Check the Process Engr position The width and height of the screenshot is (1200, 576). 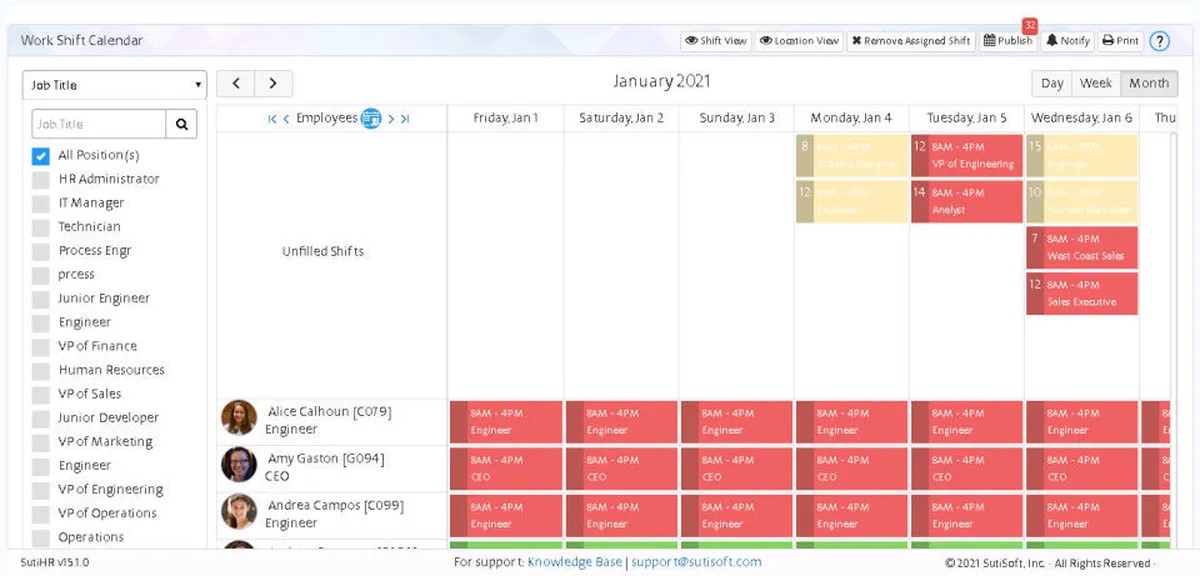click(x=40, y=251)
